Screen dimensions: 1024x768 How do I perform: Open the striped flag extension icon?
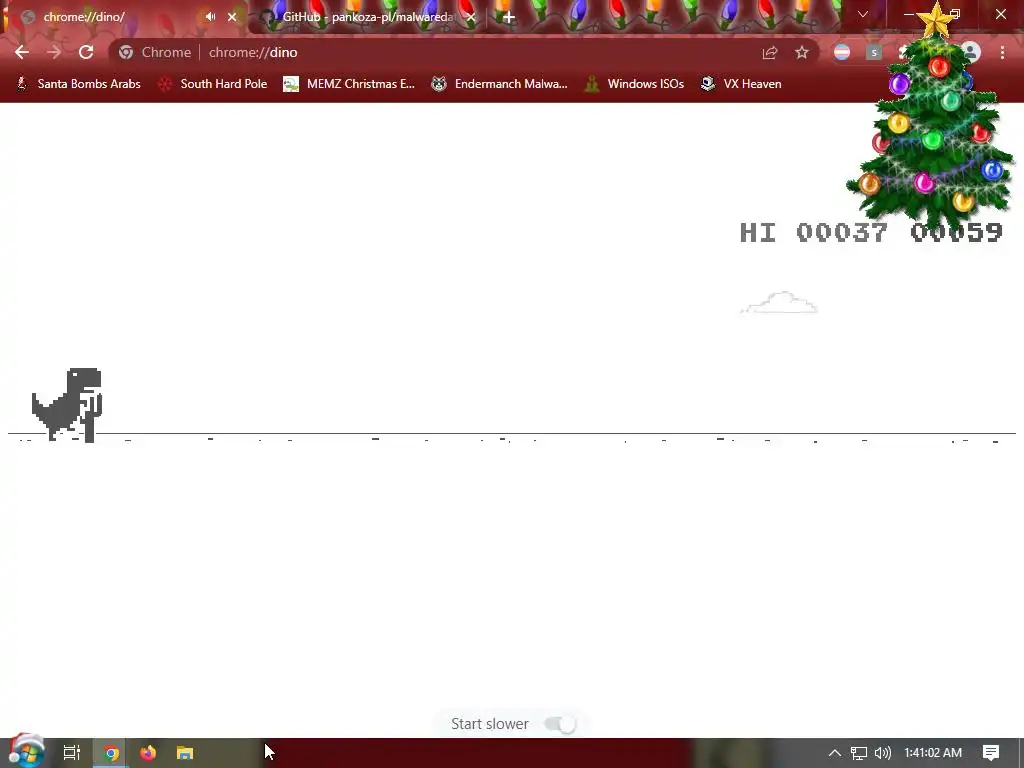tap(842, 52)
